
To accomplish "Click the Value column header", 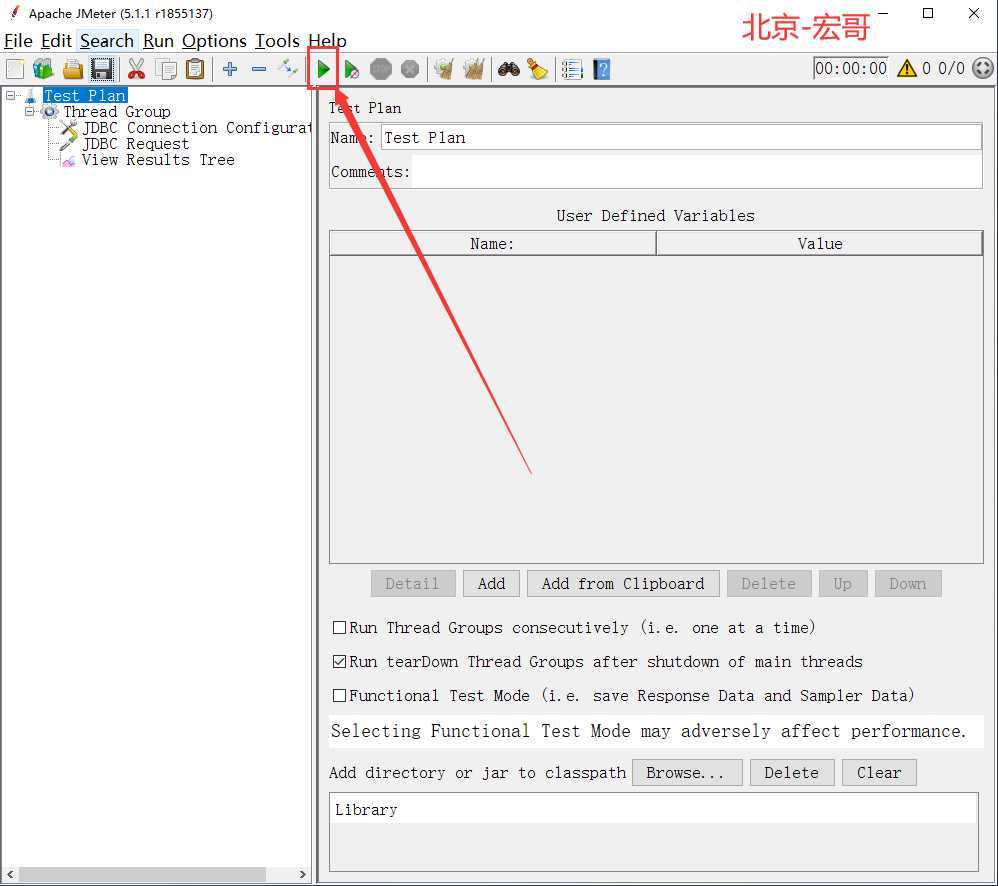I will (820, 244).
